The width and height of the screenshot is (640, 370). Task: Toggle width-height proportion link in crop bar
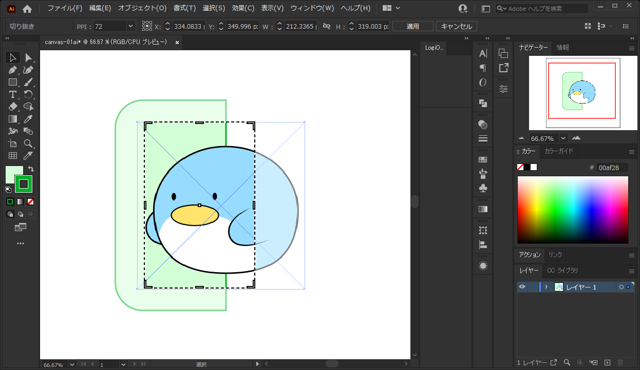pos(327,26)
